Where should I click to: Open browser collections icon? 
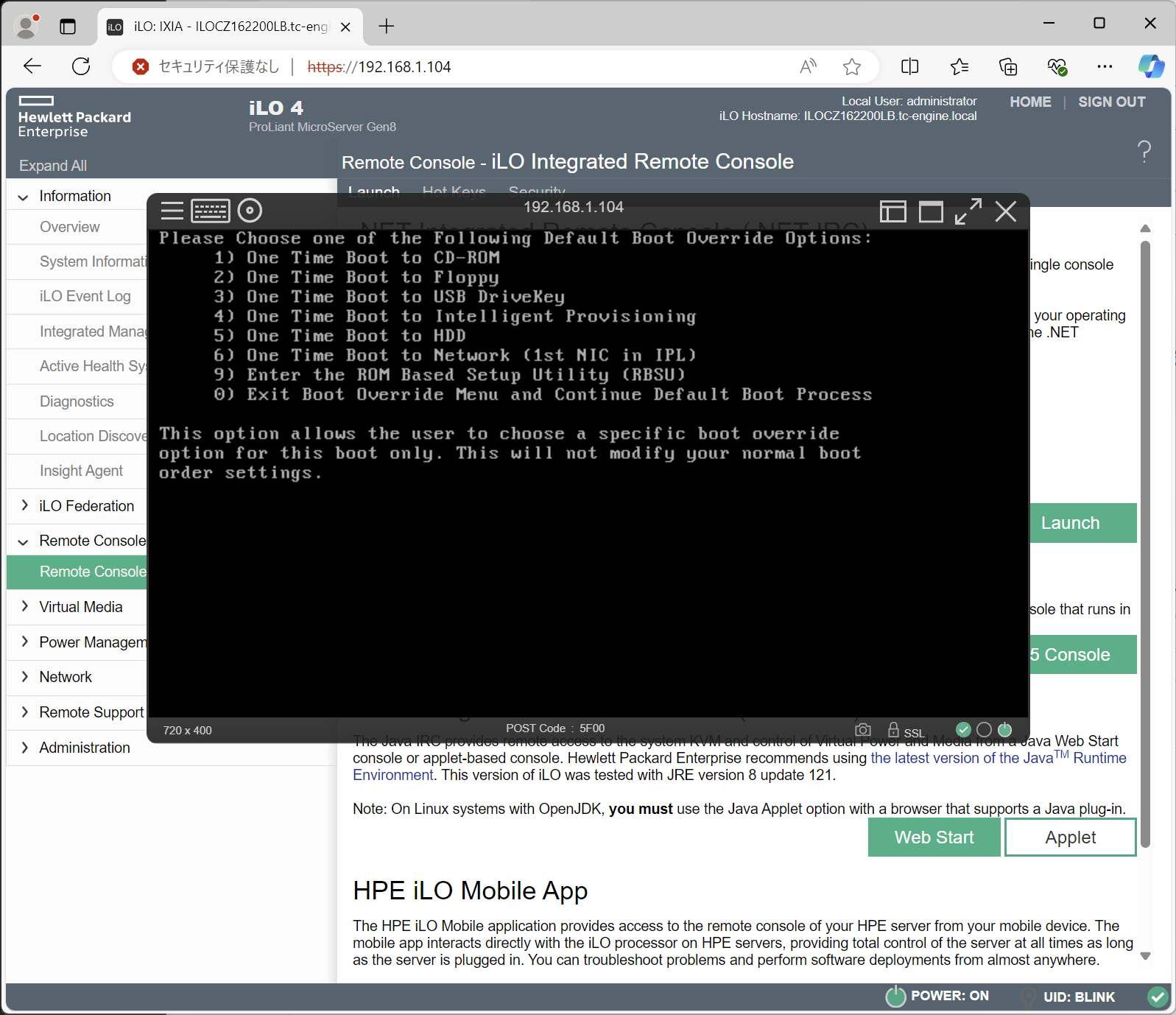[x=1008, y=67]
